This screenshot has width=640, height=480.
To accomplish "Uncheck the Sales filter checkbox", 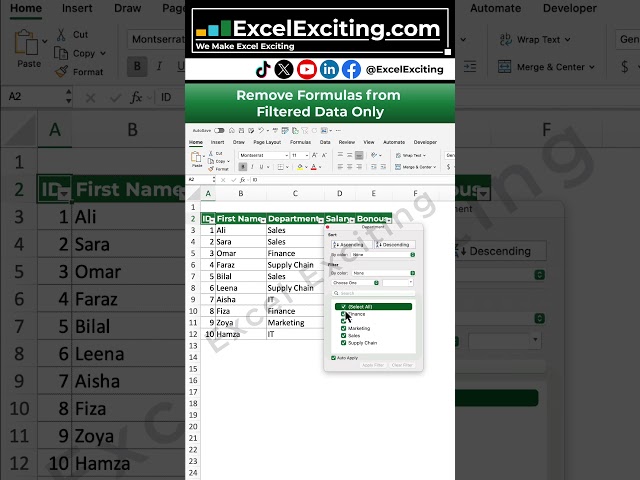I will coord(343,336).
